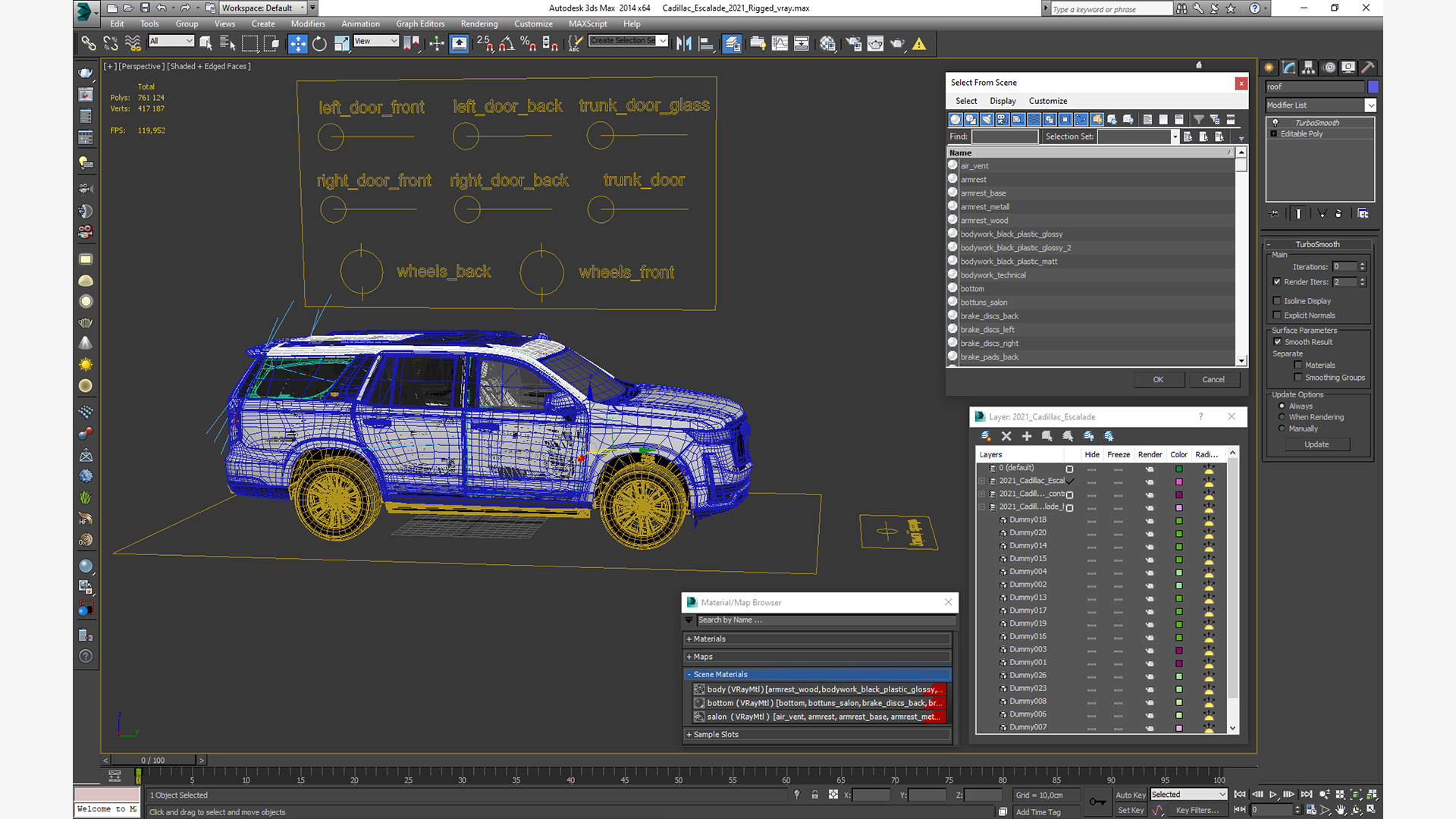Expand the Maps group in Material Browser
Viewport: 1456px width, 819px height.
coord(817,657)
